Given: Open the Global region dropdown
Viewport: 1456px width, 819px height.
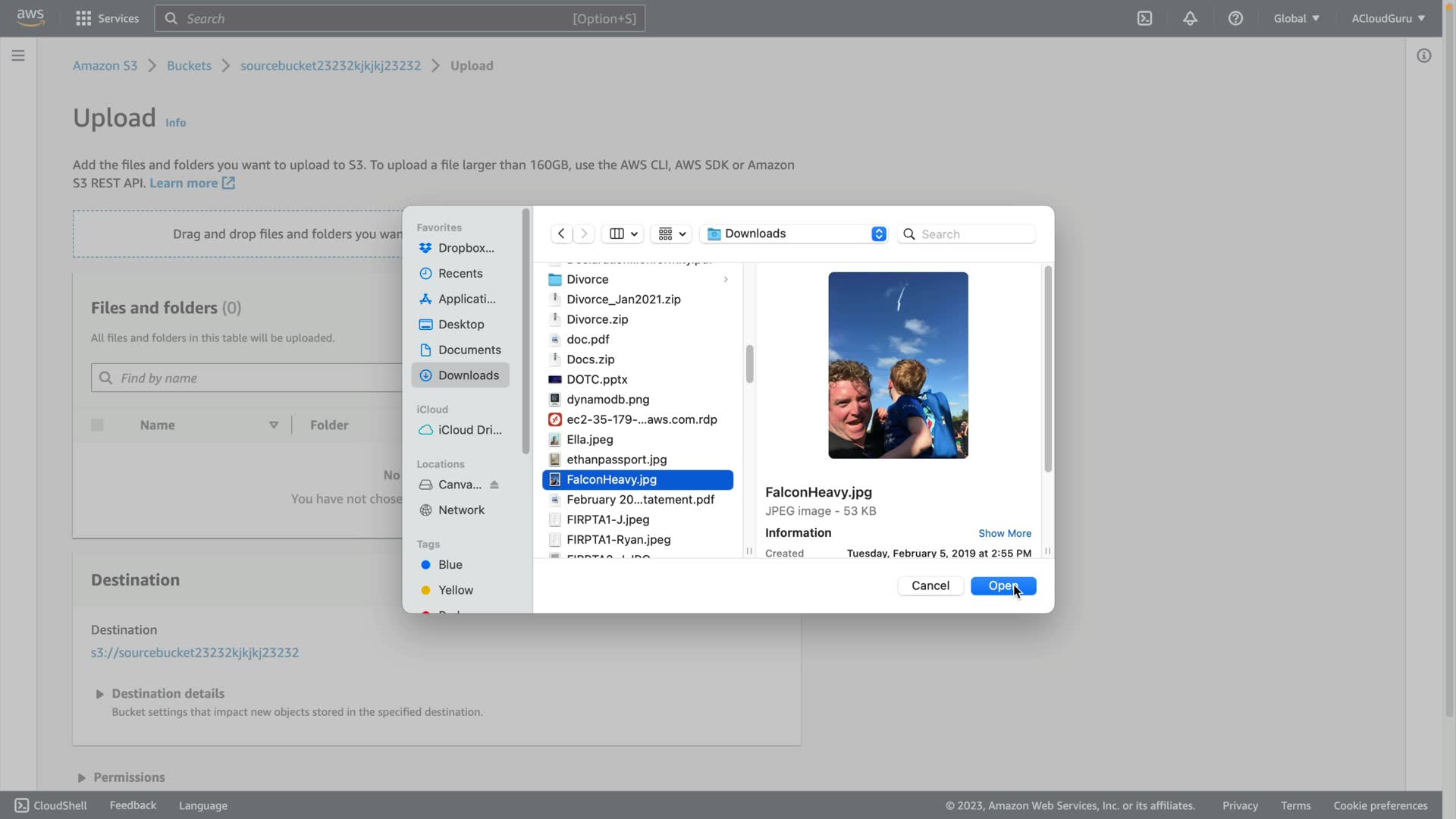Looking at the screenshot, I should tap(1296, 18).
